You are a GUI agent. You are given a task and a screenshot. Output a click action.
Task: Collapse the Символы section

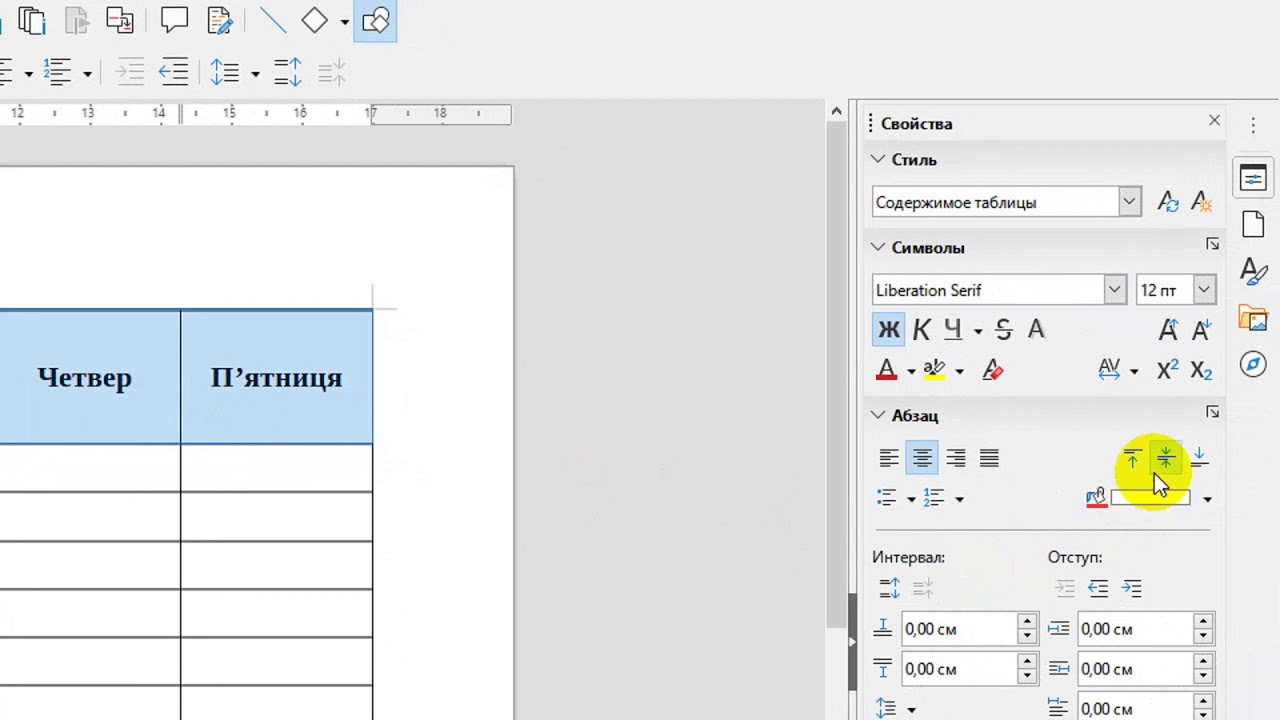[x=878, y=247]
